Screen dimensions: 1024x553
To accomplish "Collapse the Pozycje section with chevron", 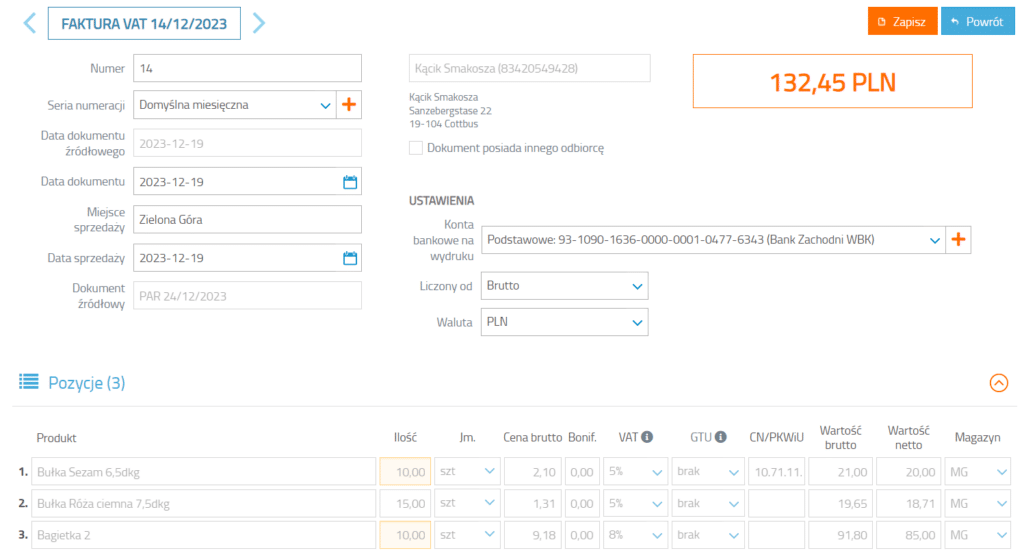I will [998, 383].
